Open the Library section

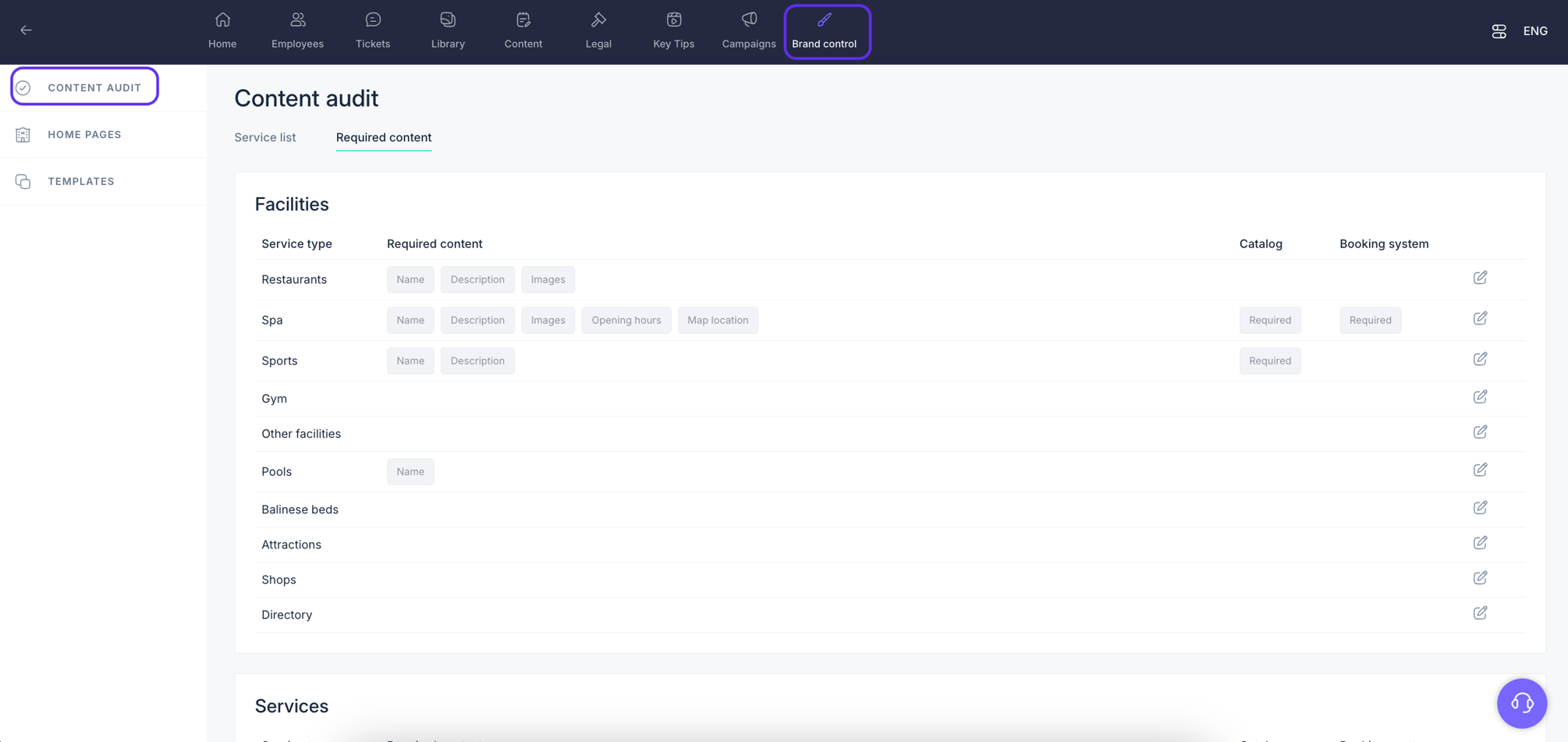[448, 31]
